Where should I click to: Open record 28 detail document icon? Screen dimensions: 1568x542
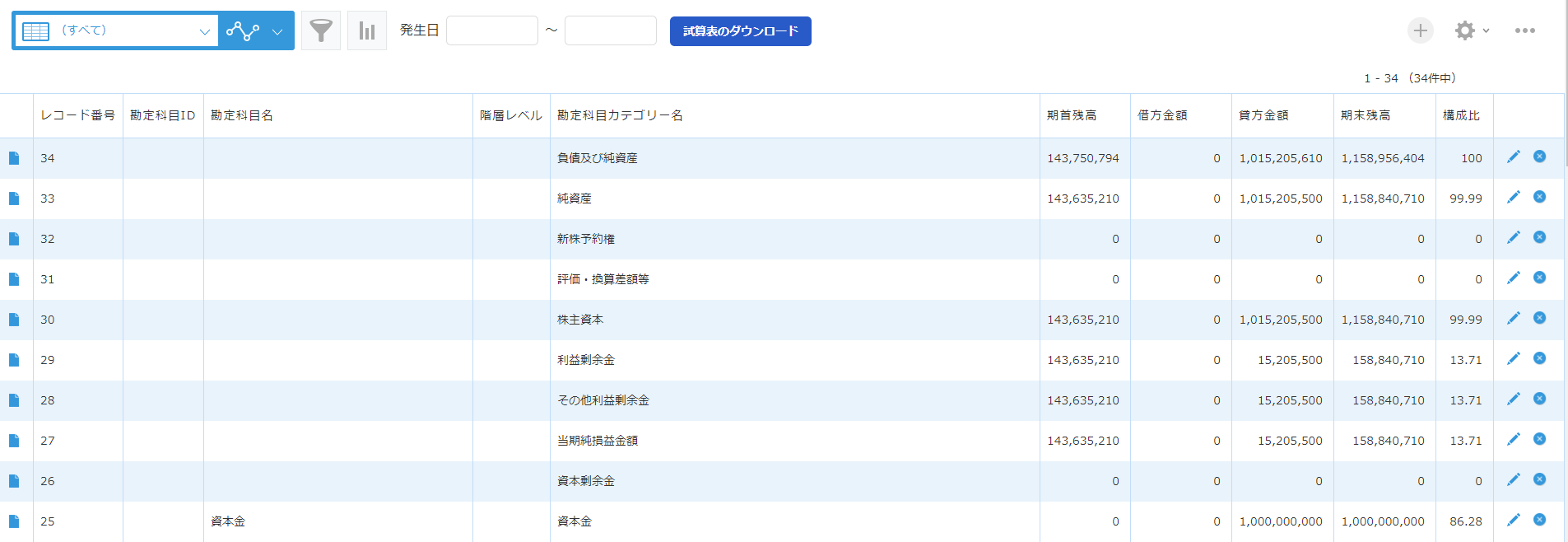14,400
